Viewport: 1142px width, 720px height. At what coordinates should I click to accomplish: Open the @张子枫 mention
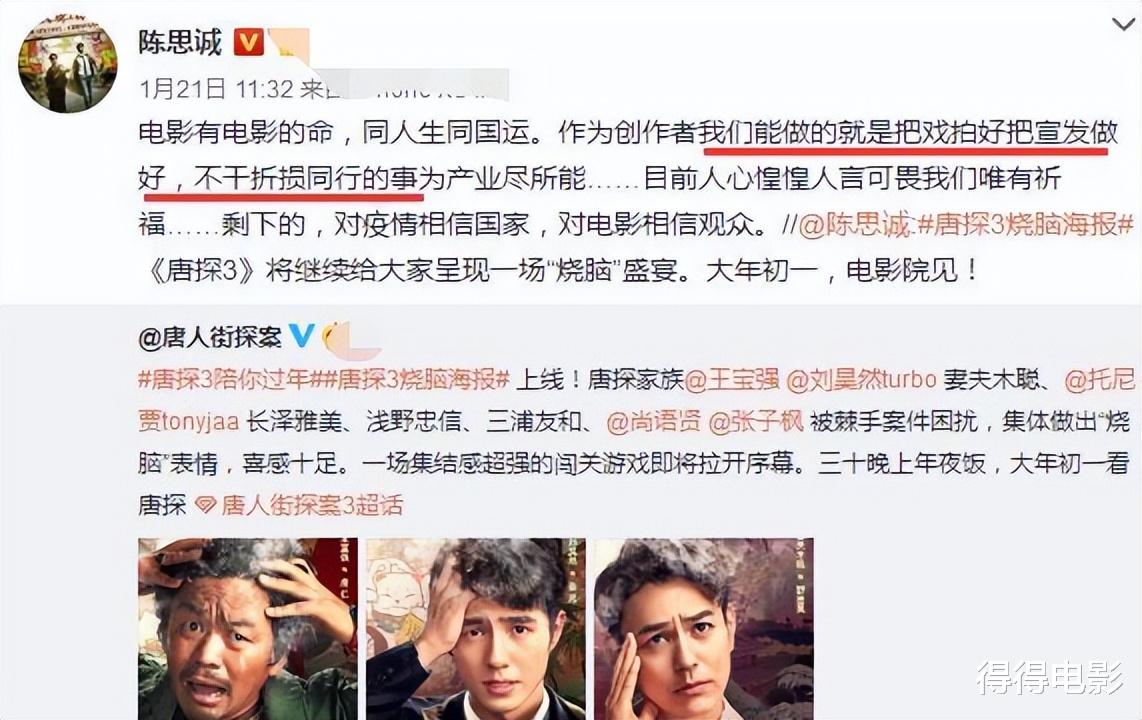755,422
